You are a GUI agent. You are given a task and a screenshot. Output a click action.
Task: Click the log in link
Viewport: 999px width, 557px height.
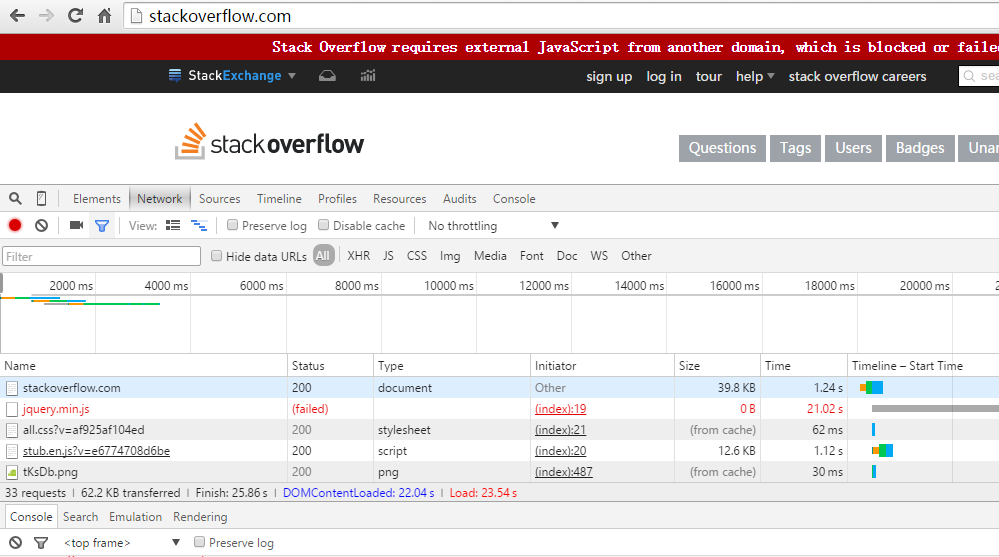[664, 76]
